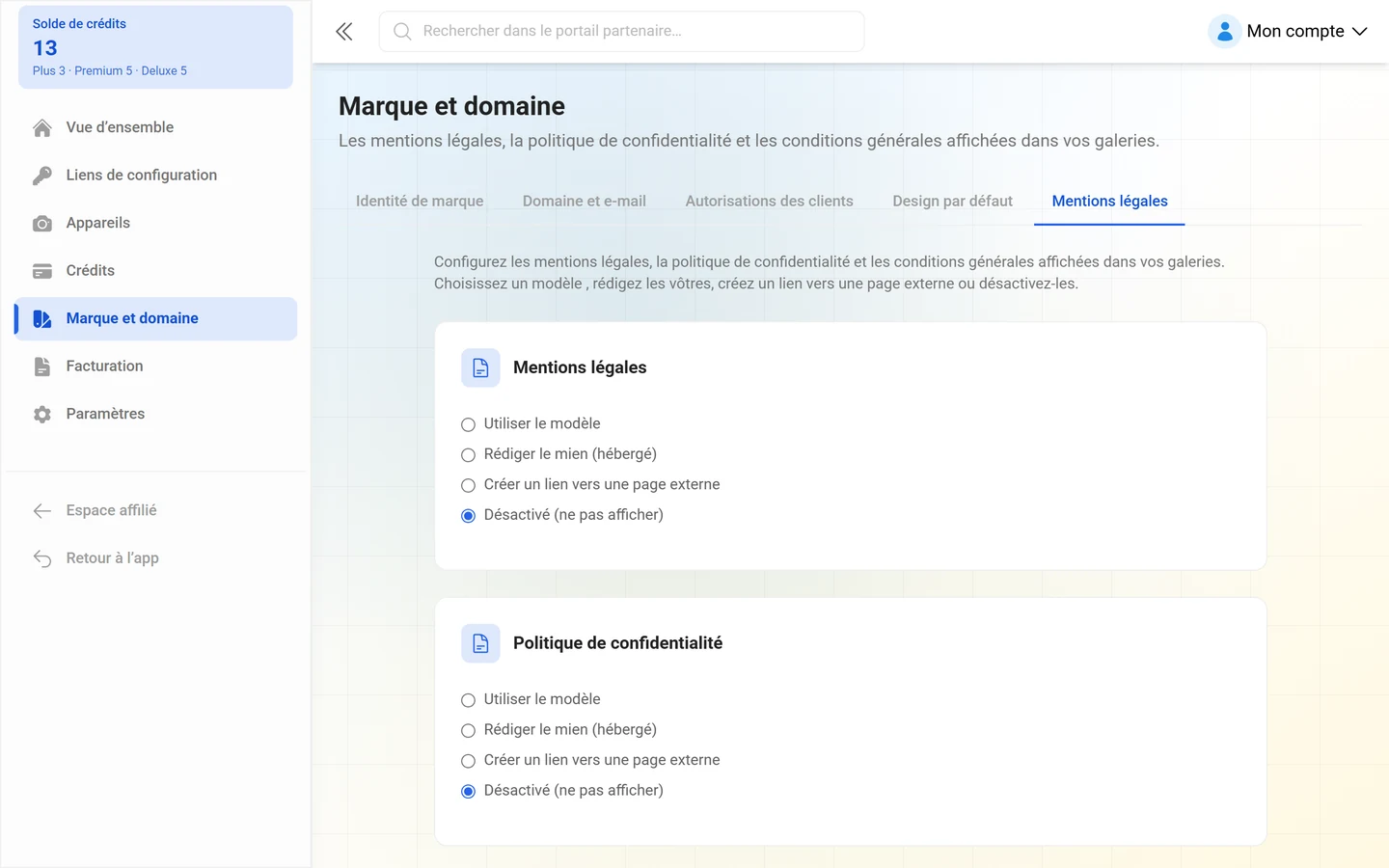The image size is (1389, 868).
Task: Click the return arrow icon for Retour à l'app
Action: point(42,558)
